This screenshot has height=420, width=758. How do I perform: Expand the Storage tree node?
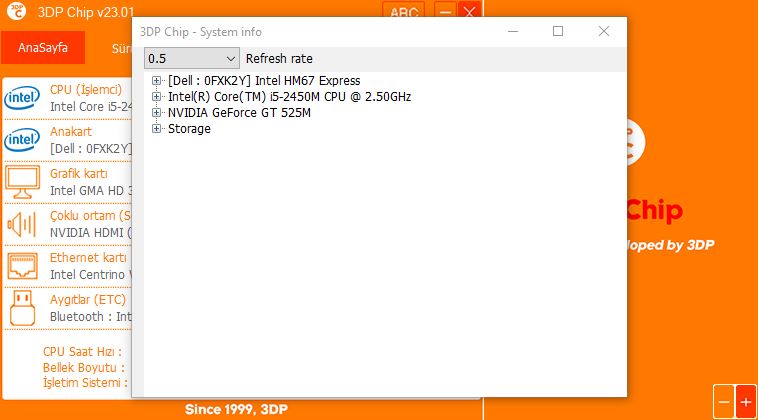(x=156, y=129)
